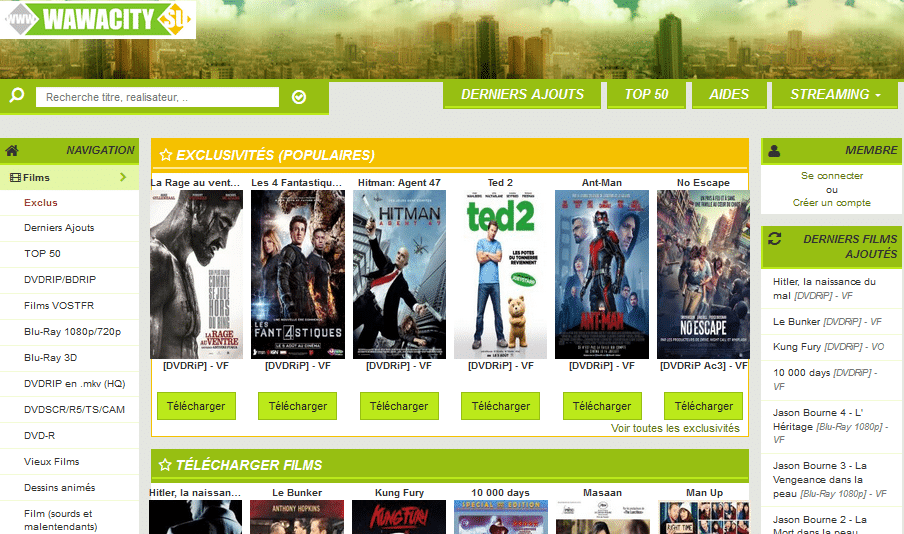The width and height of the screenshot is (904, 534).
Task: Open Blu-Ray 3D category
Action: pyautogui.click(x=50, y=358)
